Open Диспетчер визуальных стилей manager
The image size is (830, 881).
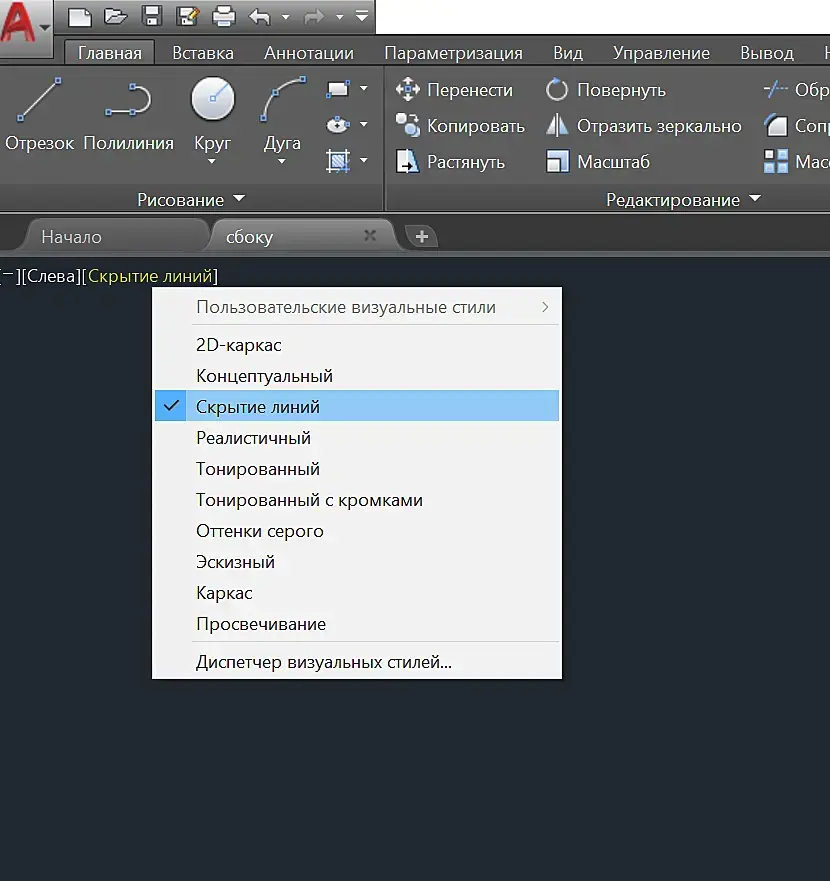click(x=357, y=661)
